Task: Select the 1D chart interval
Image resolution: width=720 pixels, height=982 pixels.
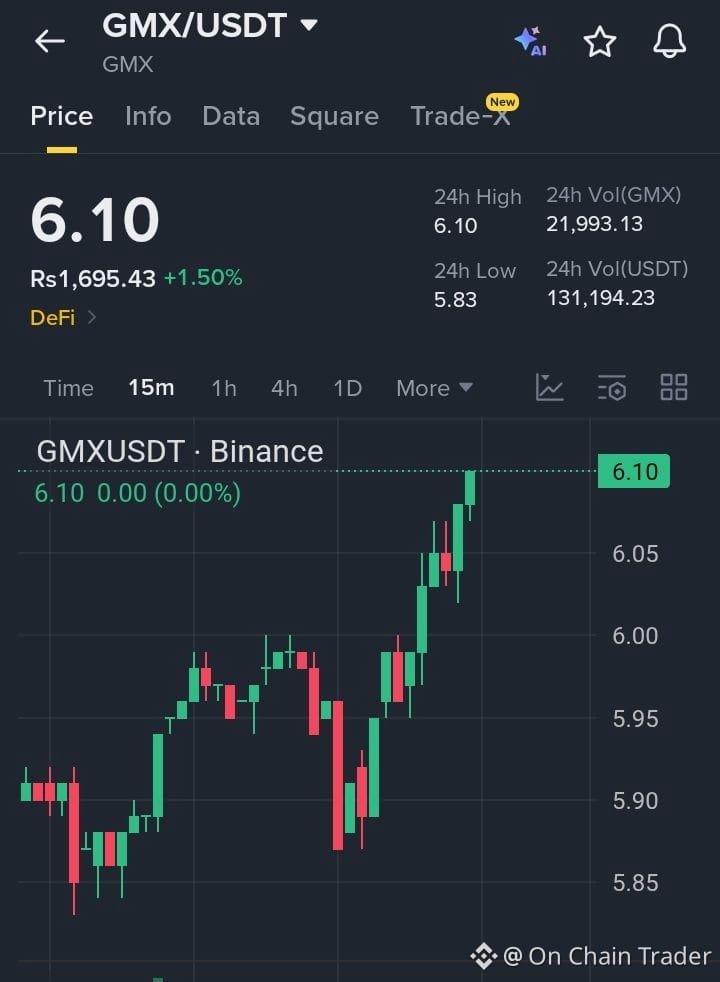Action: click(347, 388)
